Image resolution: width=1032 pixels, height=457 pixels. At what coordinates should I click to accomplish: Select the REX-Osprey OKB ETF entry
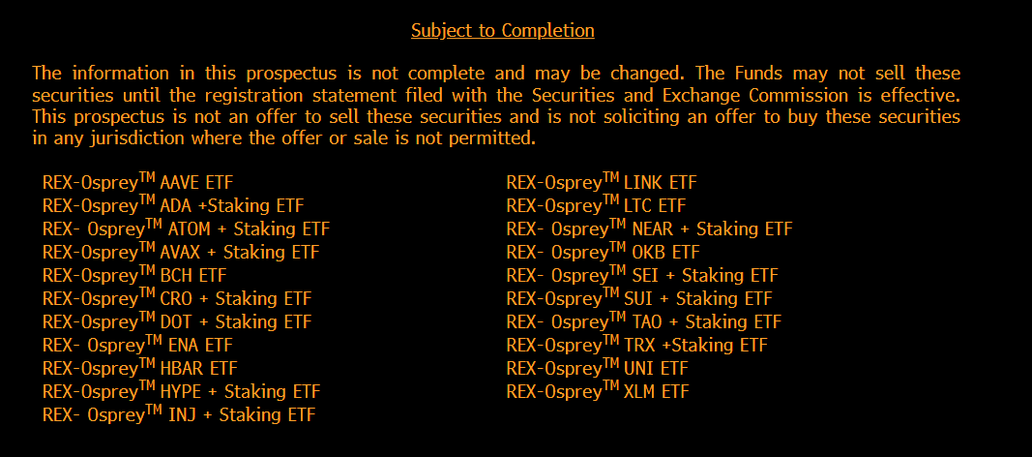603,252
